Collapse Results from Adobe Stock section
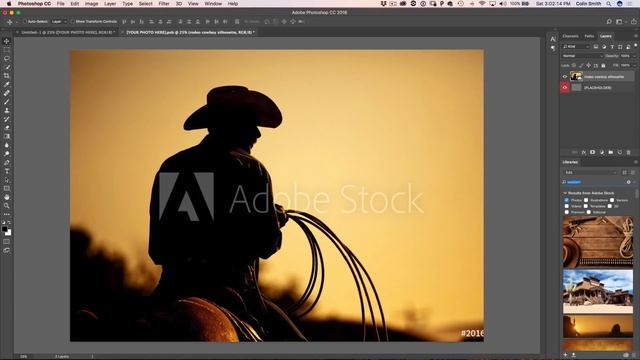 (565, 193)
